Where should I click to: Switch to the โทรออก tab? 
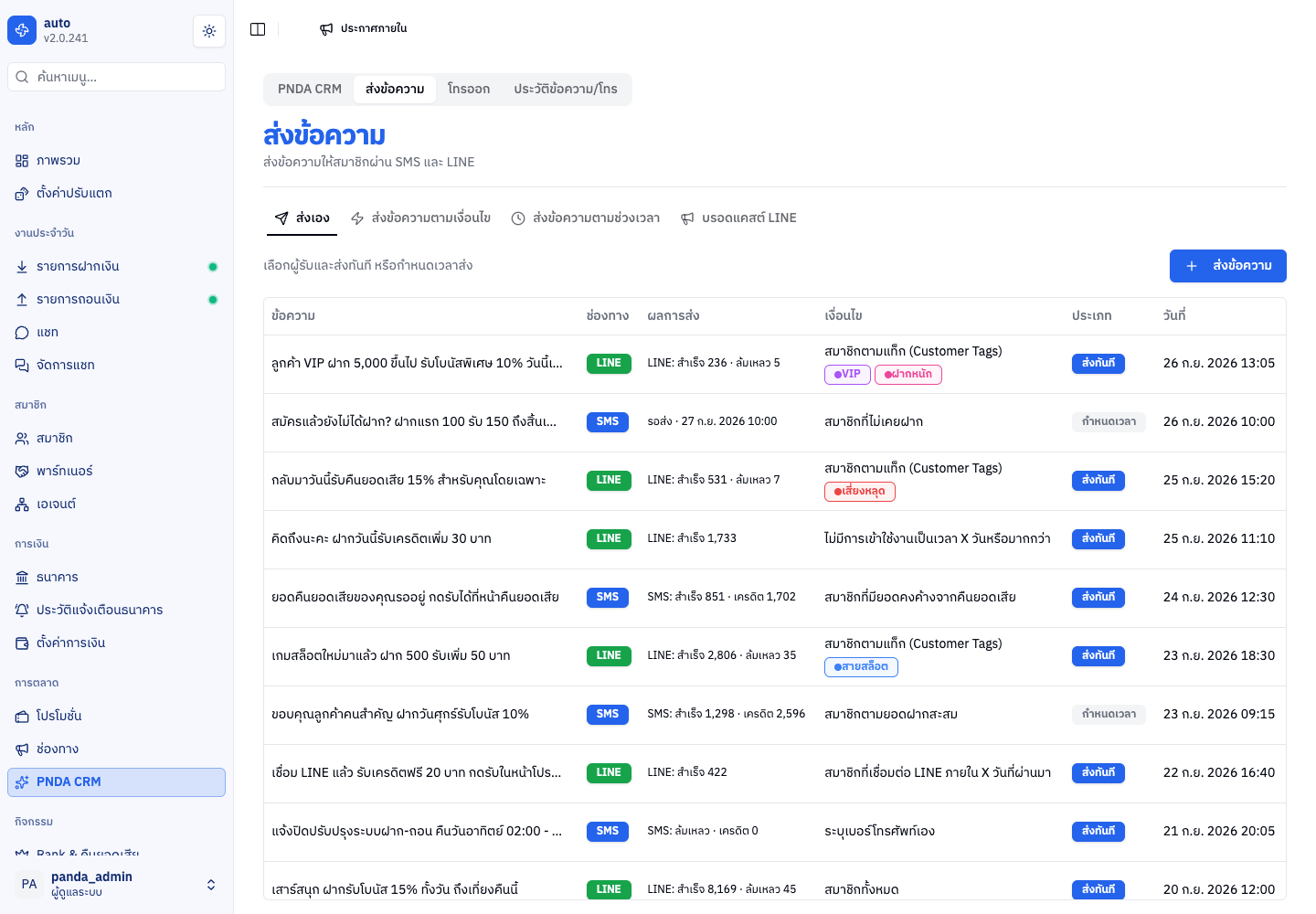(x=469, y=89)
